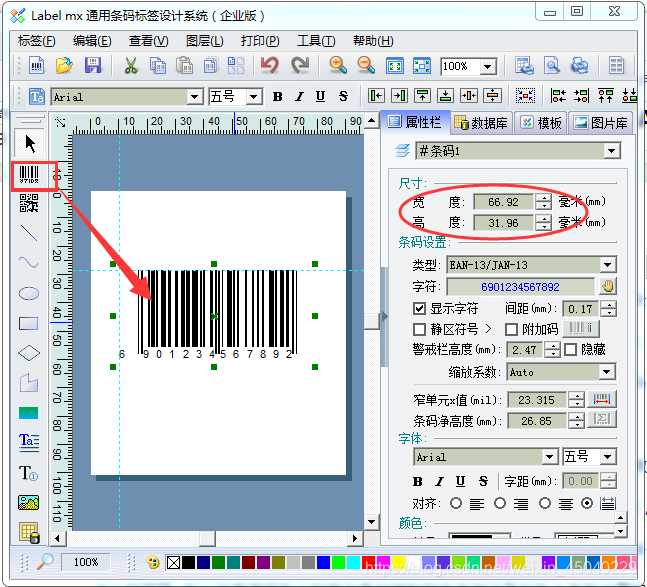Select the curve line tool
Viewport: 647px width, 587px height.
[29, 262]
